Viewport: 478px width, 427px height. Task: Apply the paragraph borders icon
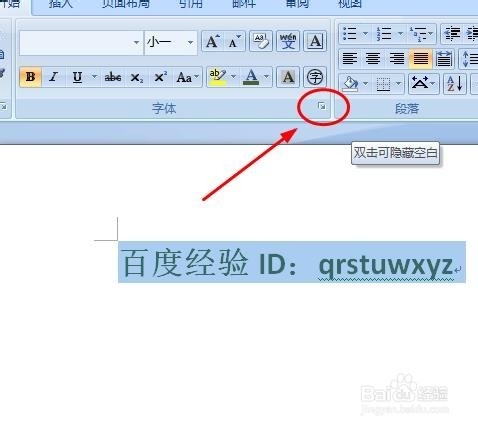tap(383, 84)
